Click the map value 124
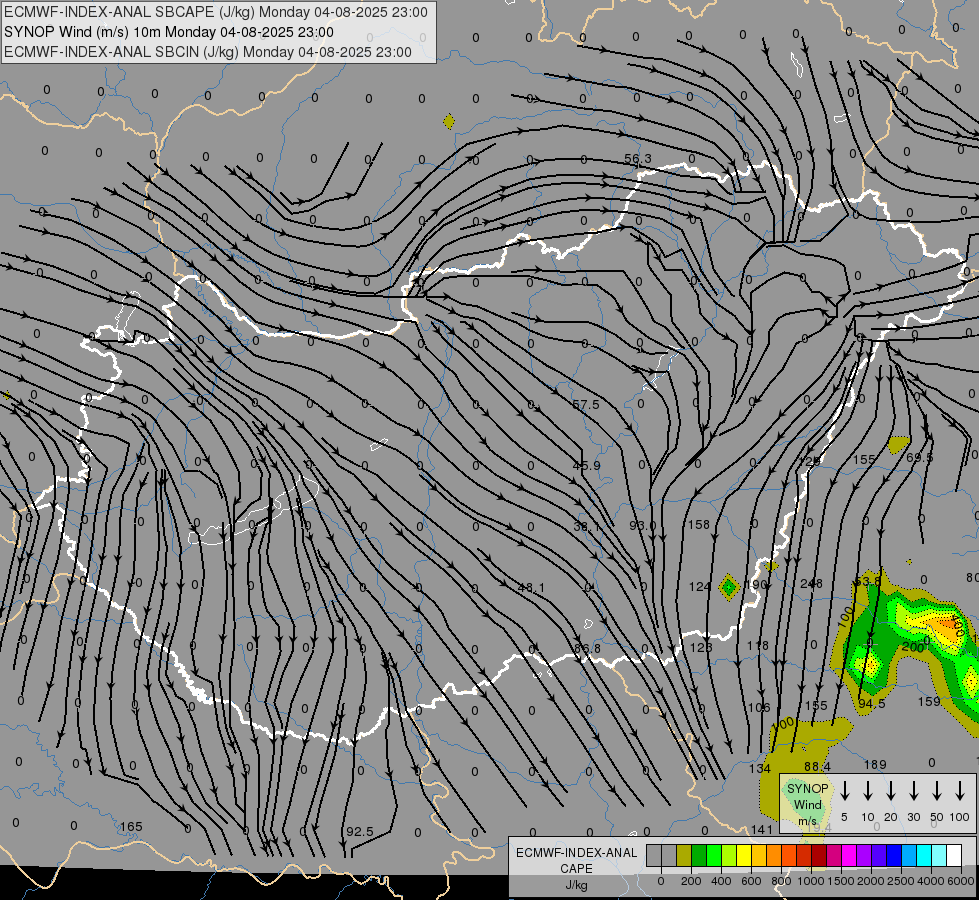This screenshot has width=979, height=900. point(699,586)
